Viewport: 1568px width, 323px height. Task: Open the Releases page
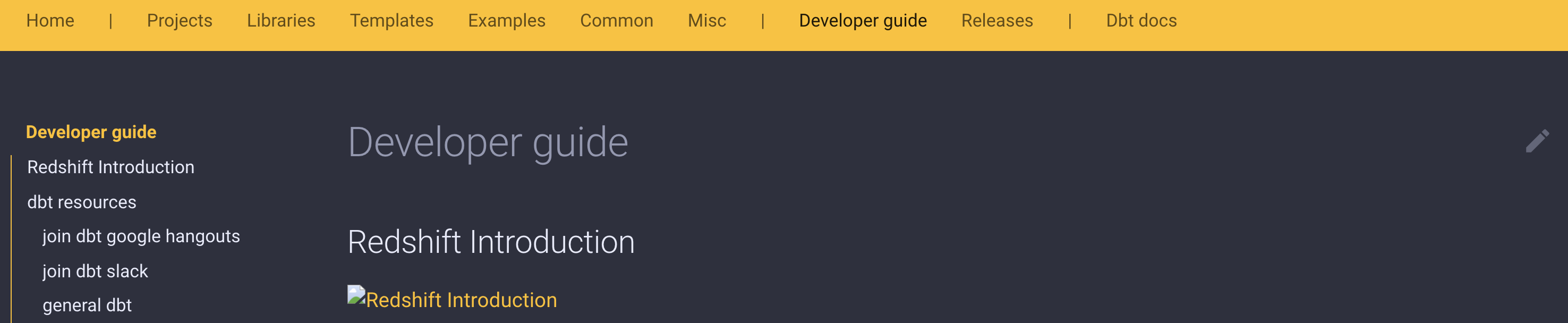pos(997,20)
